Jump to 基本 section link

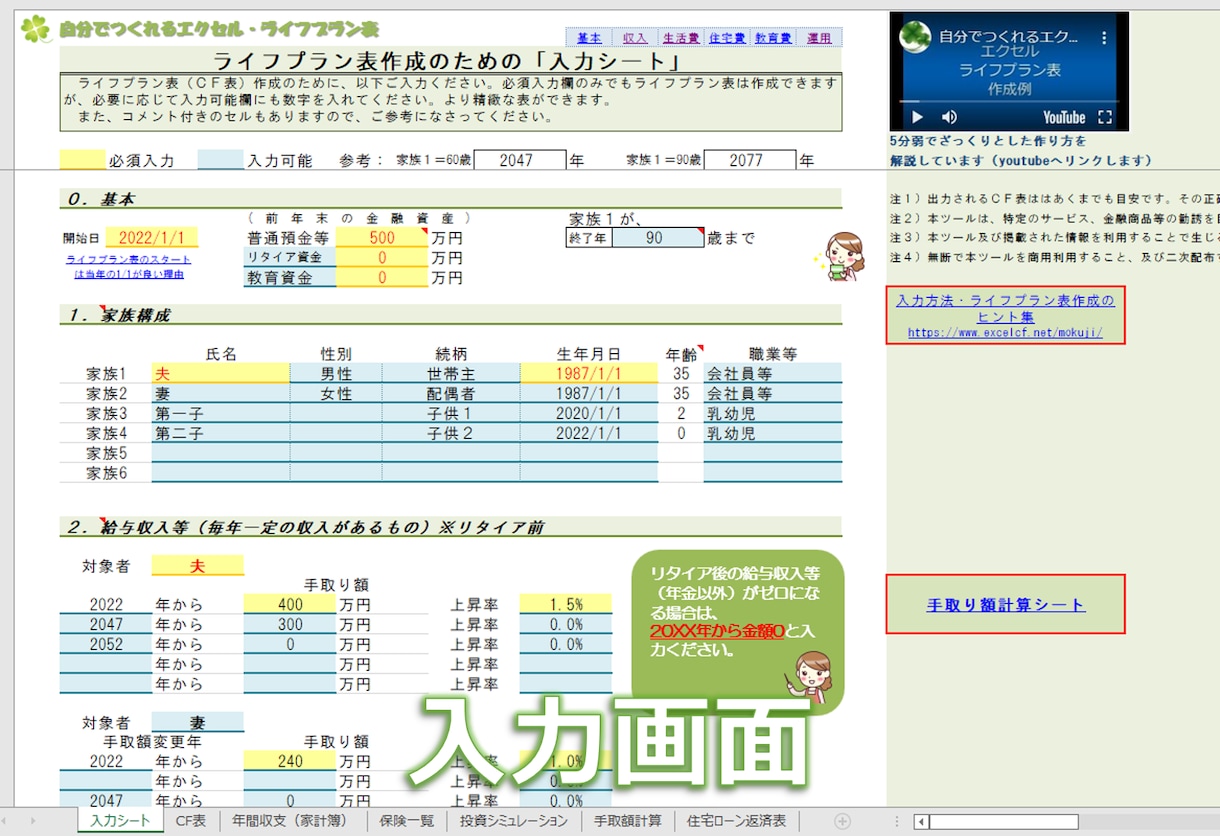click(x=589, y=38)
